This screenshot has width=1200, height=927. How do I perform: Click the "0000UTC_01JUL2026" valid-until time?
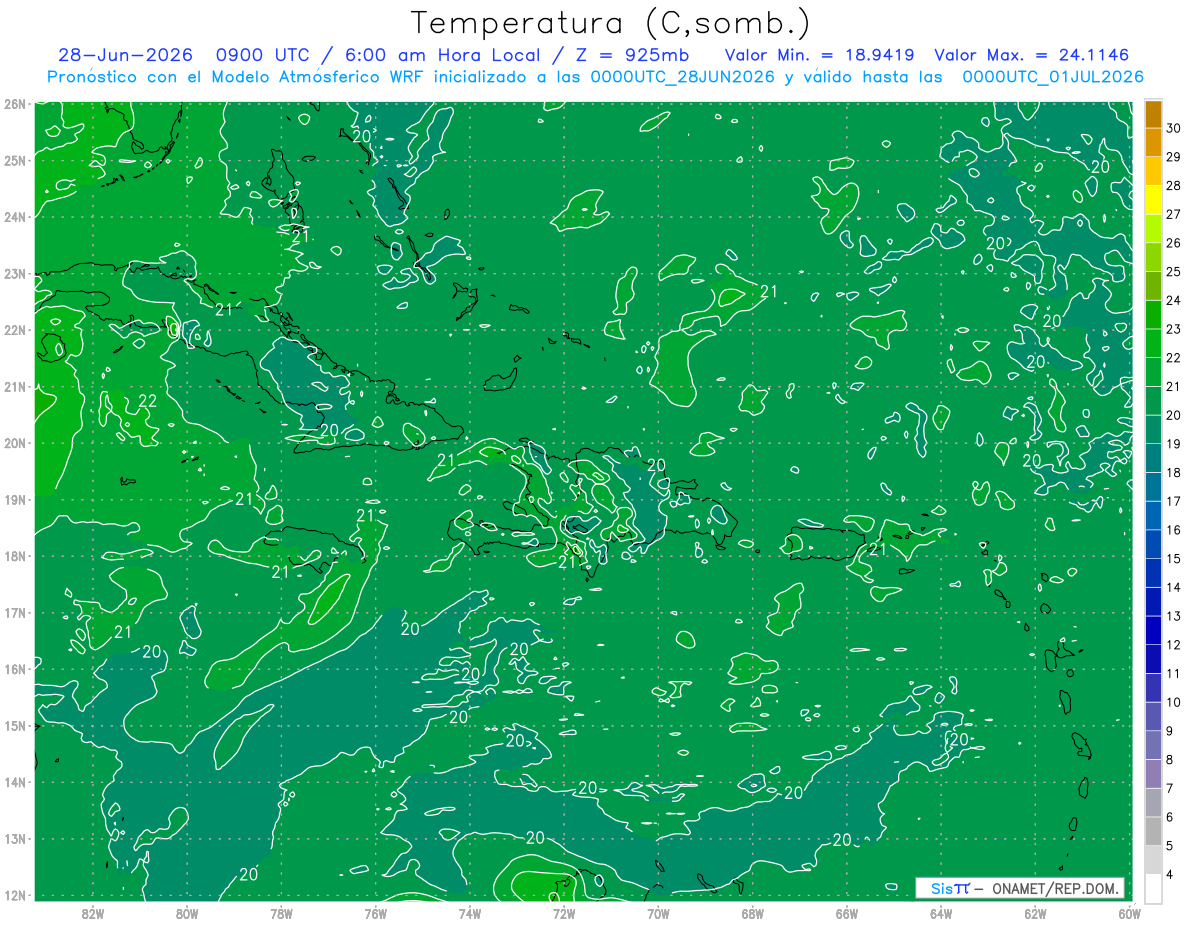(x=1053, y=76)
